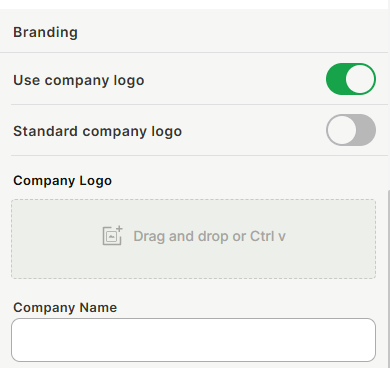Tap white knob of Standard company logo toggle
The height and width of the screenshot is (368, 390).
[x=342, y=130]
